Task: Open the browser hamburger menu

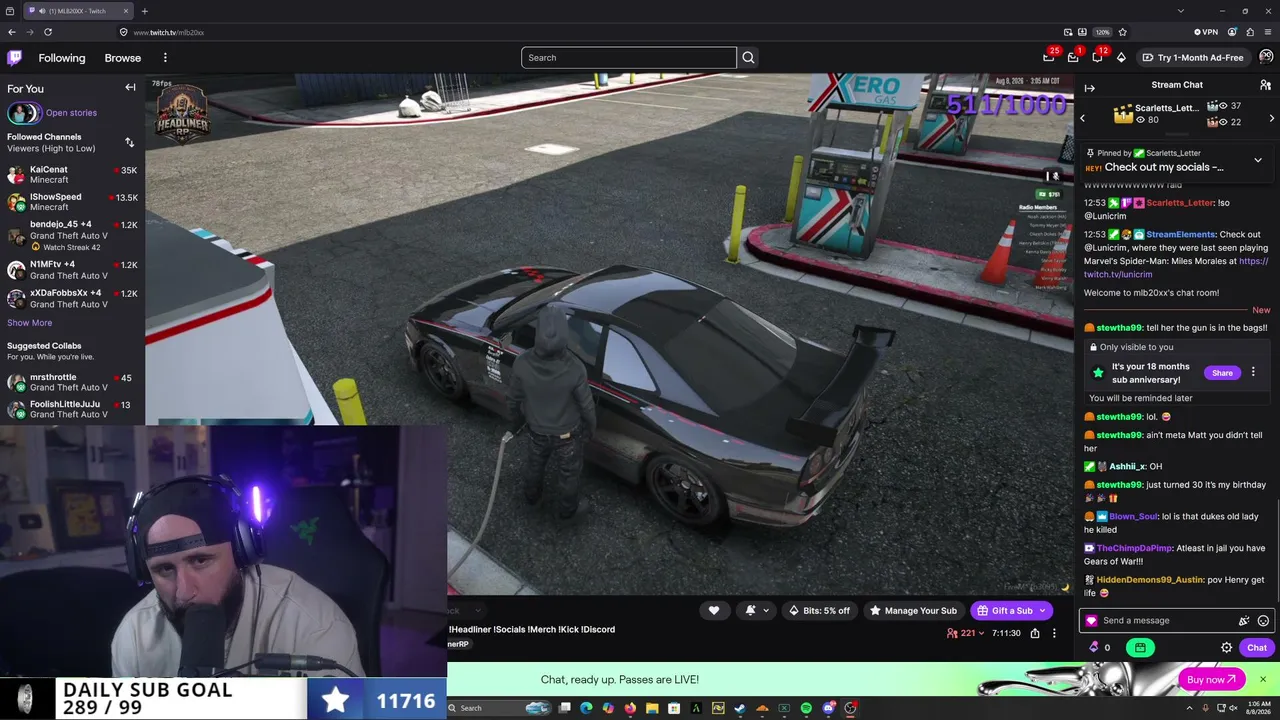Action: click(1267, 32)
